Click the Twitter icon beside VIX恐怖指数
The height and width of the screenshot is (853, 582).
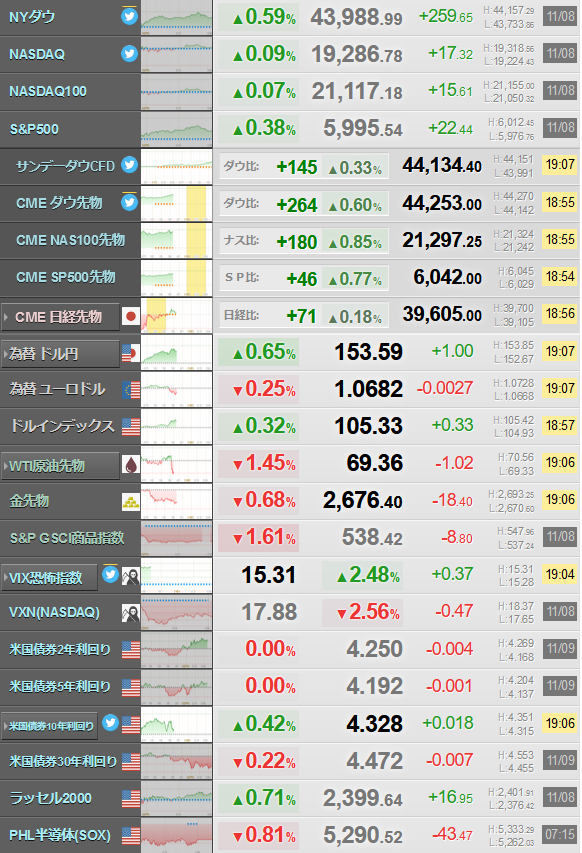click(x=110, y=574)
